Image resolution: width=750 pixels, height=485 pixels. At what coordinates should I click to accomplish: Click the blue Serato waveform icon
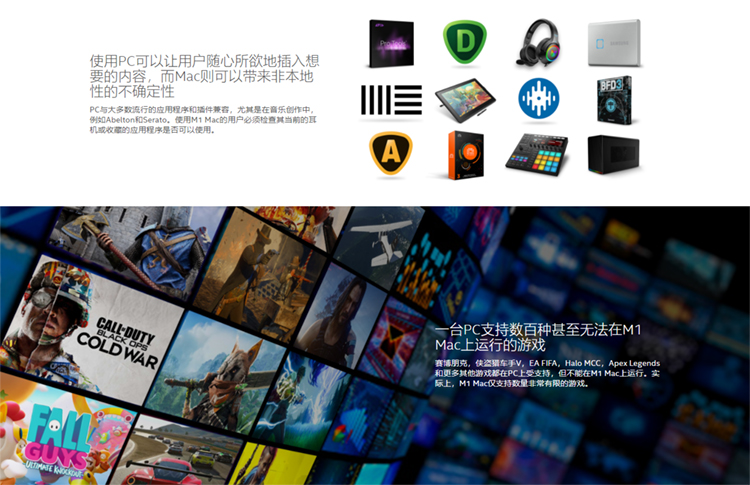(539, 99)
